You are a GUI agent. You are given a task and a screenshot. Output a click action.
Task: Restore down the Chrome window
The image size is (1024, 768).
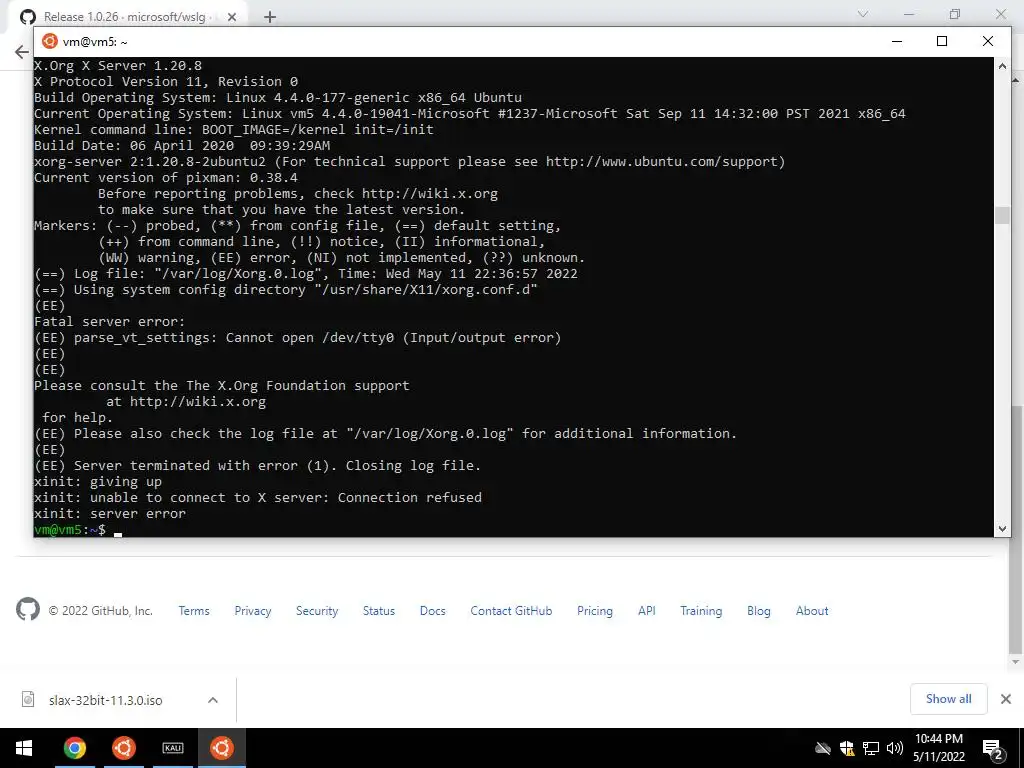(955, 14)
